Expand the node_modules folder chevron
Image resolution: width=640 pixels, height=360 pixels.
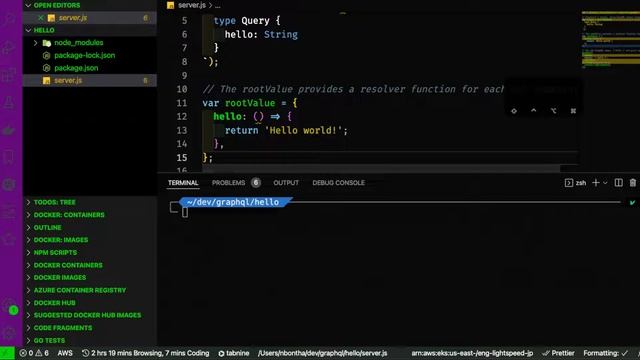[x=36, y=43]
